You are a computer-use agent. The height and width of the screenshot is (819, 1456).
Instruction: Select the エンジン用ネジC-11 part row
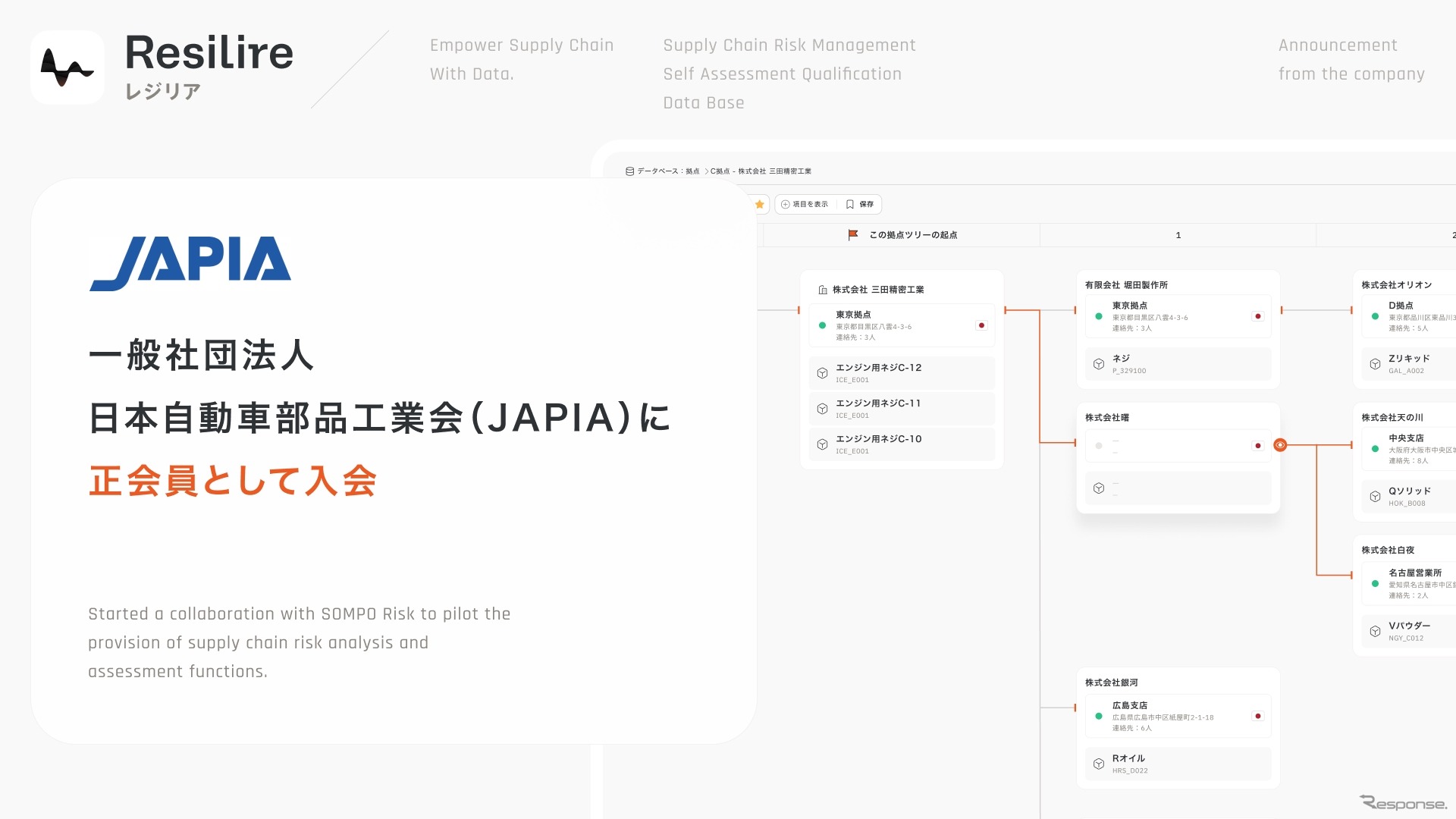901,409
